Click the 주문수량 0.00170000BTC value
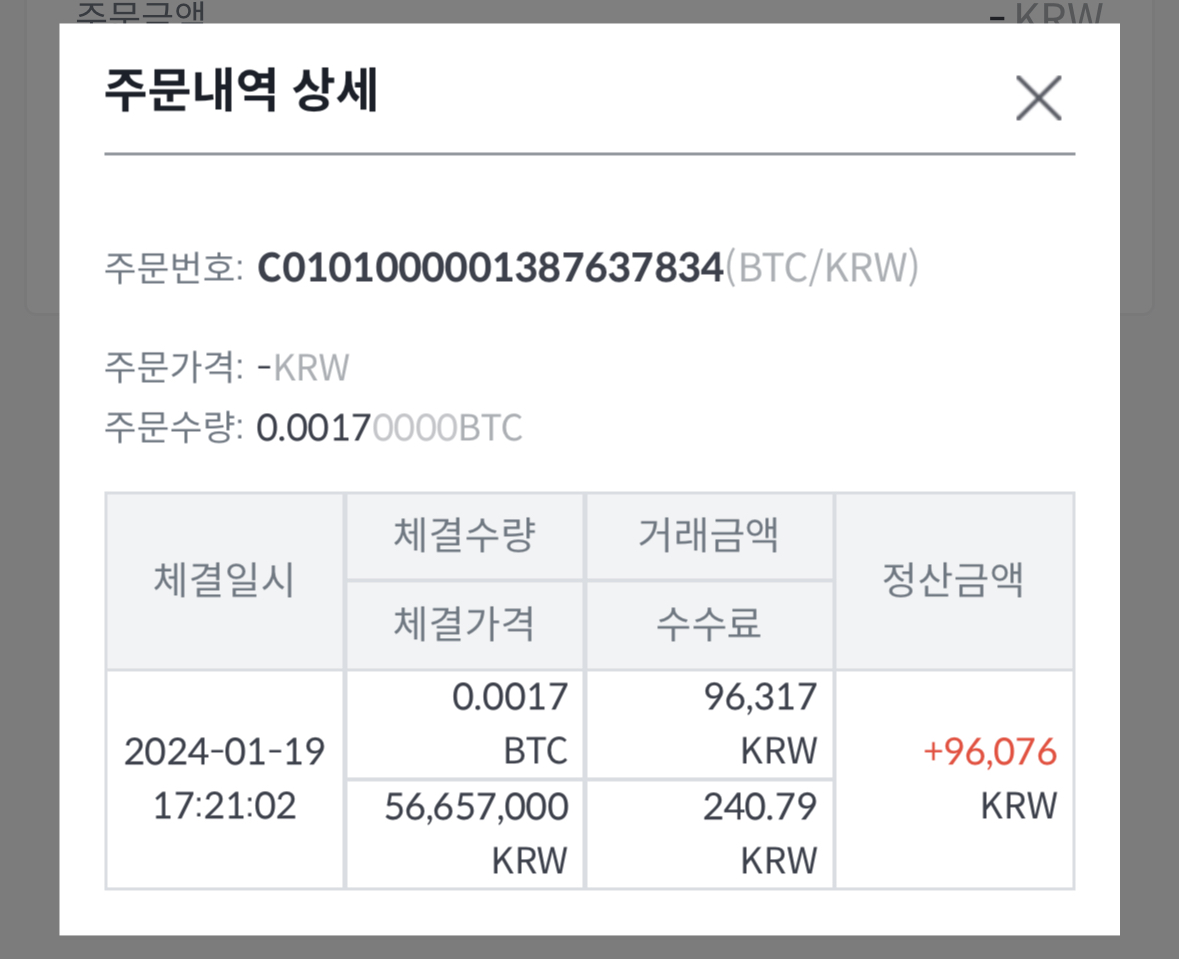 pos(389,428)
